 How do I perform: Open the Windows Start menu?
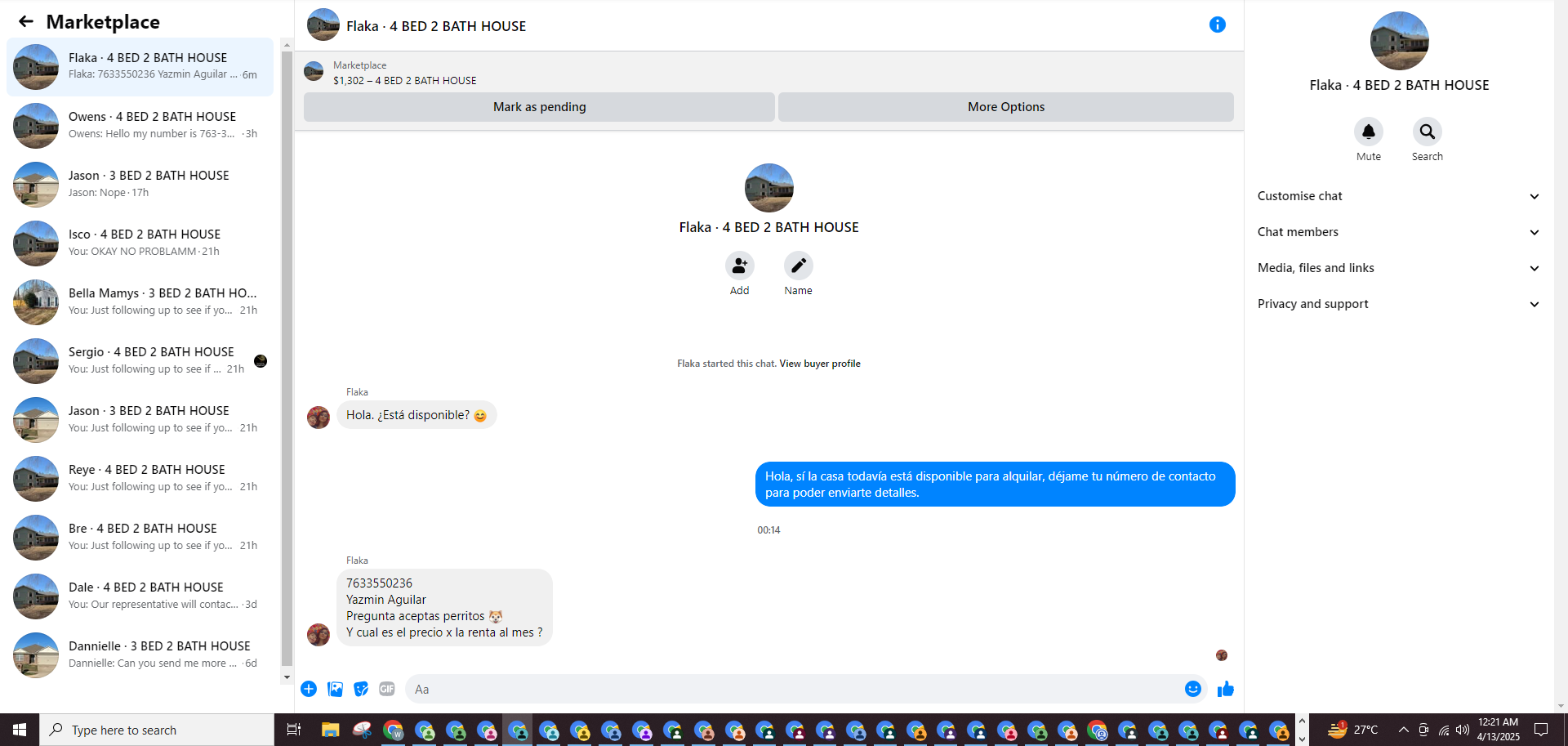pos(20,730)
